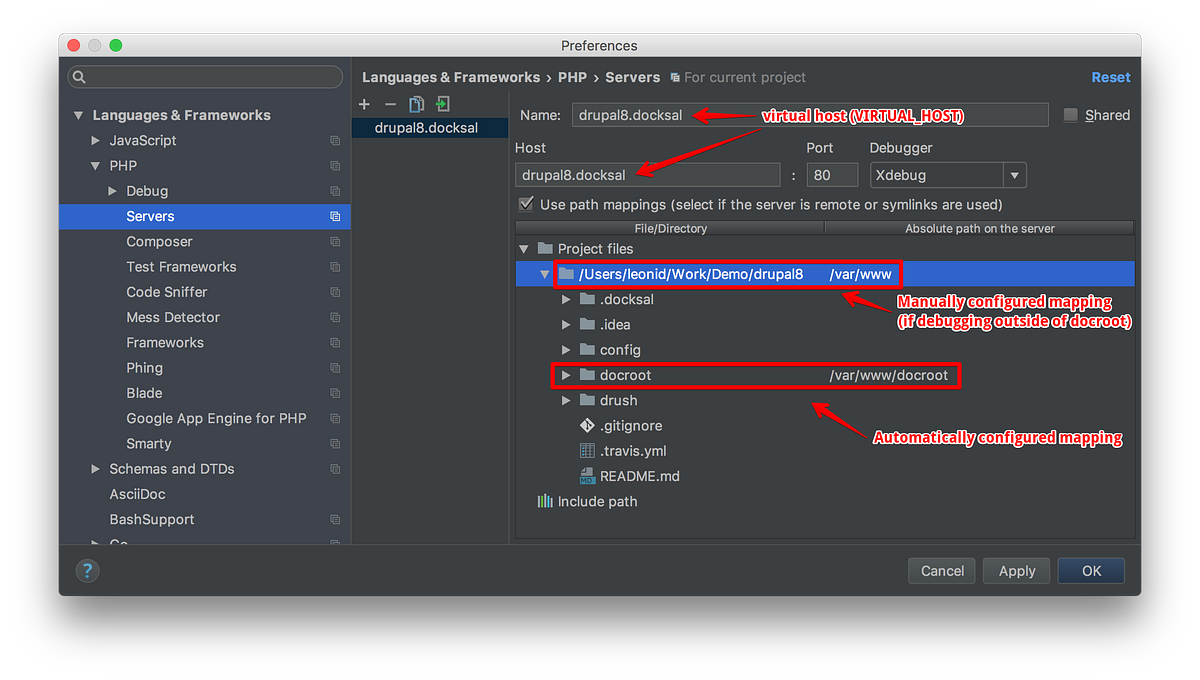Expand the docroot folder
This screenshot has width=1200, height=680.
566,375
